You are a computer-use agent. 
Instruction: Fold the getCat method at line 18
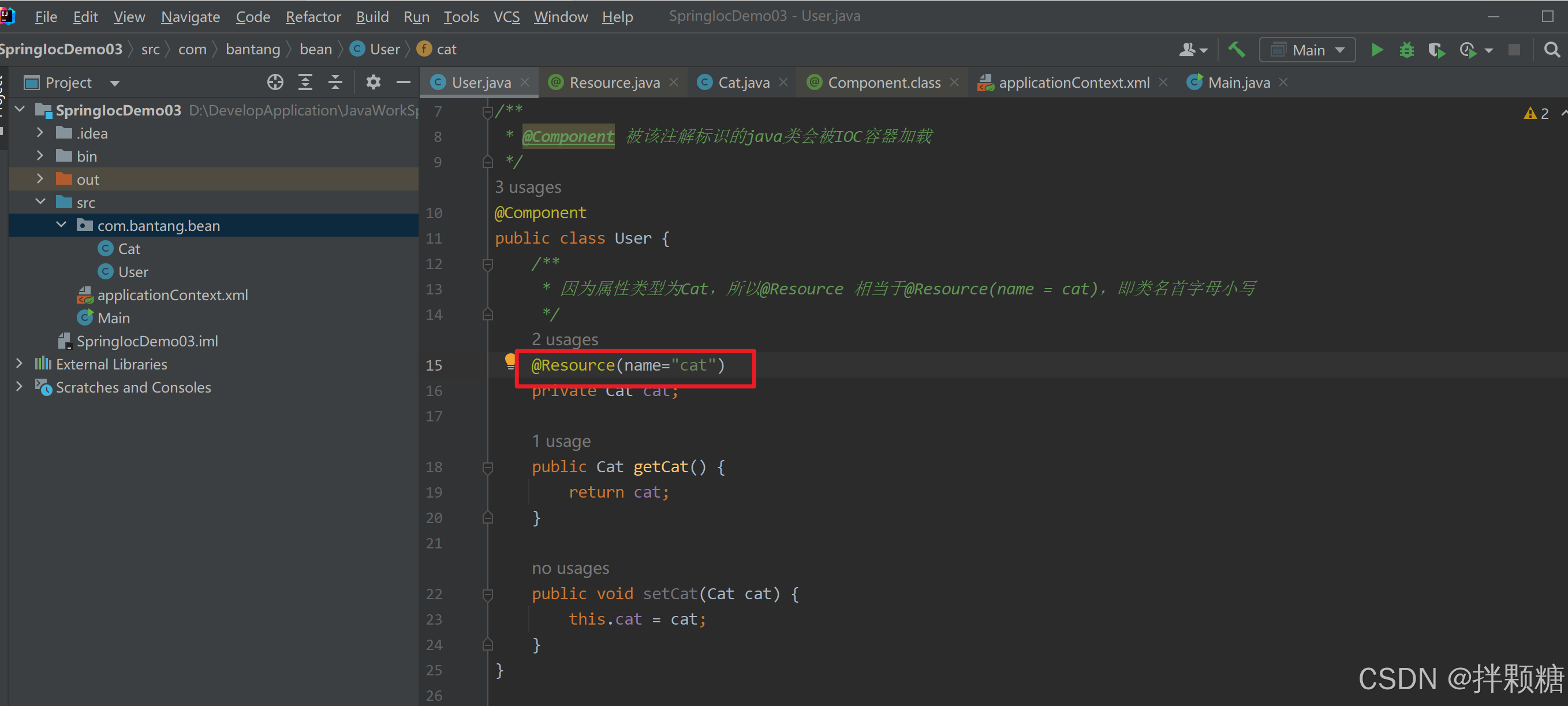coord(488,468)
